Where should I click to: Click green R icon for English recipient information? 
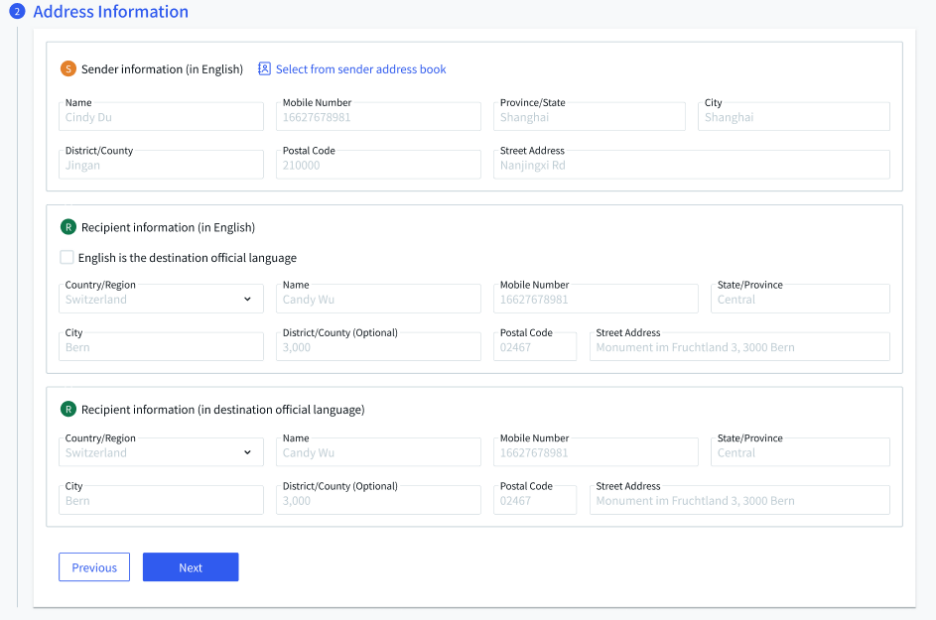(68, 227)
